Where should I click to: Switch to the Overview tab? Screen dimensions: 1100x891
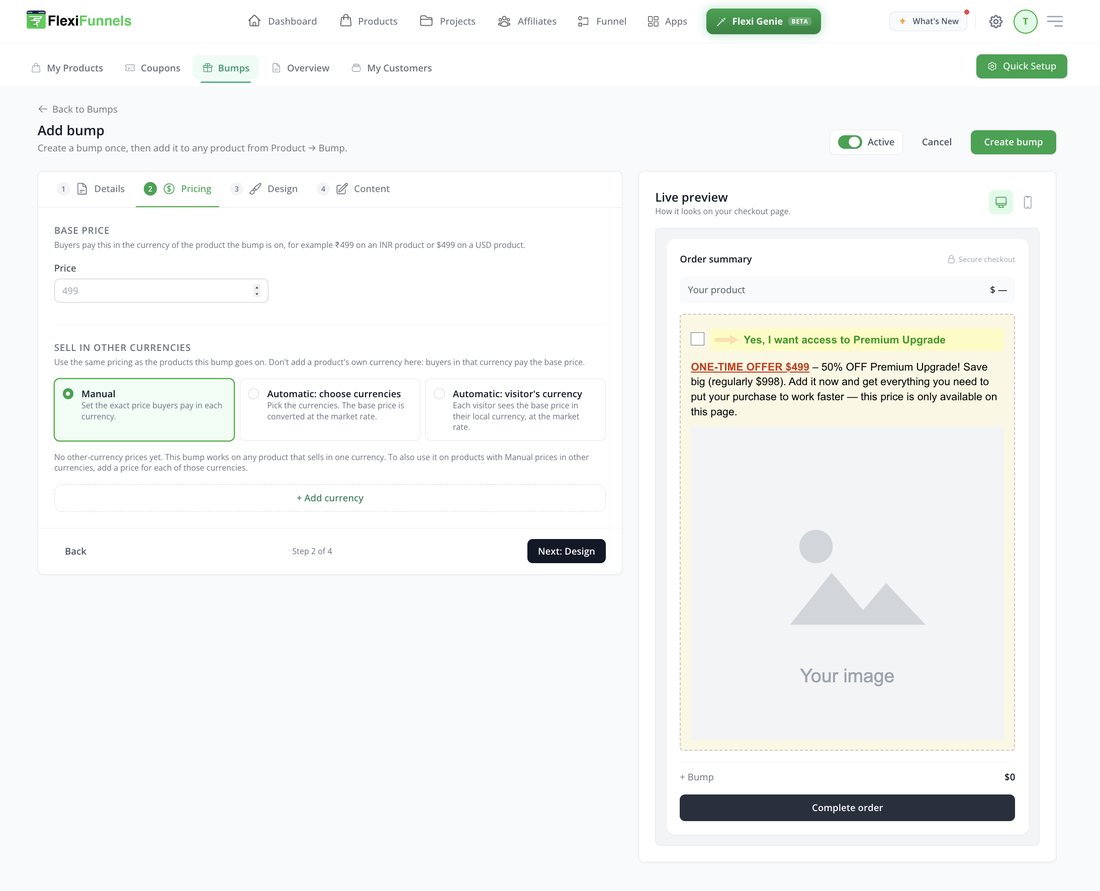click(300, 68)
